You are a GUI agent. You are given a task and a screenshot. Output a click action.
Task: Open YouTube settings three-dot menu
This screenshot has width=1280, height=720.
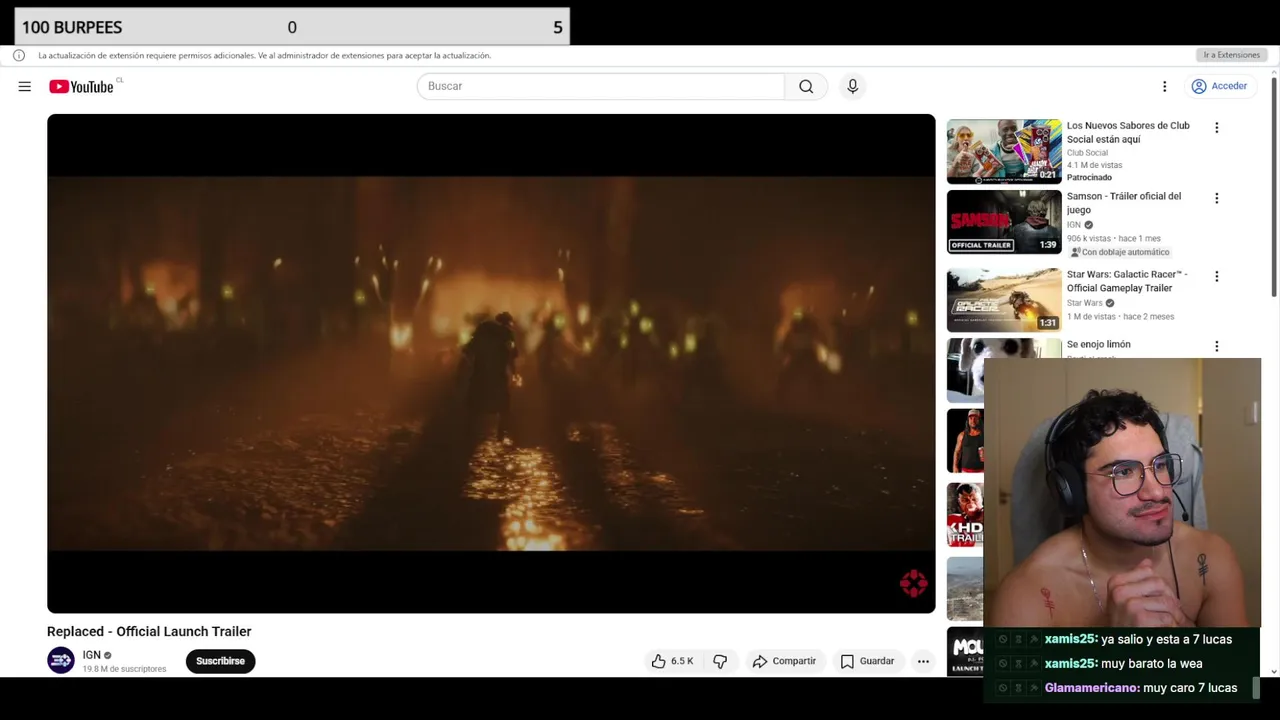pos(1164,86)
